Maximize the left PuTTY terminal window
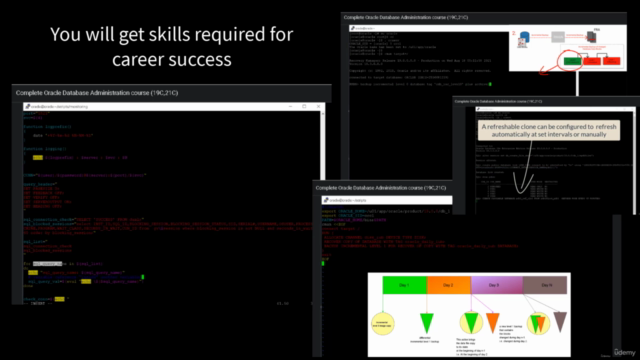This screenshot has height=360, width=640. click(304, 107)
